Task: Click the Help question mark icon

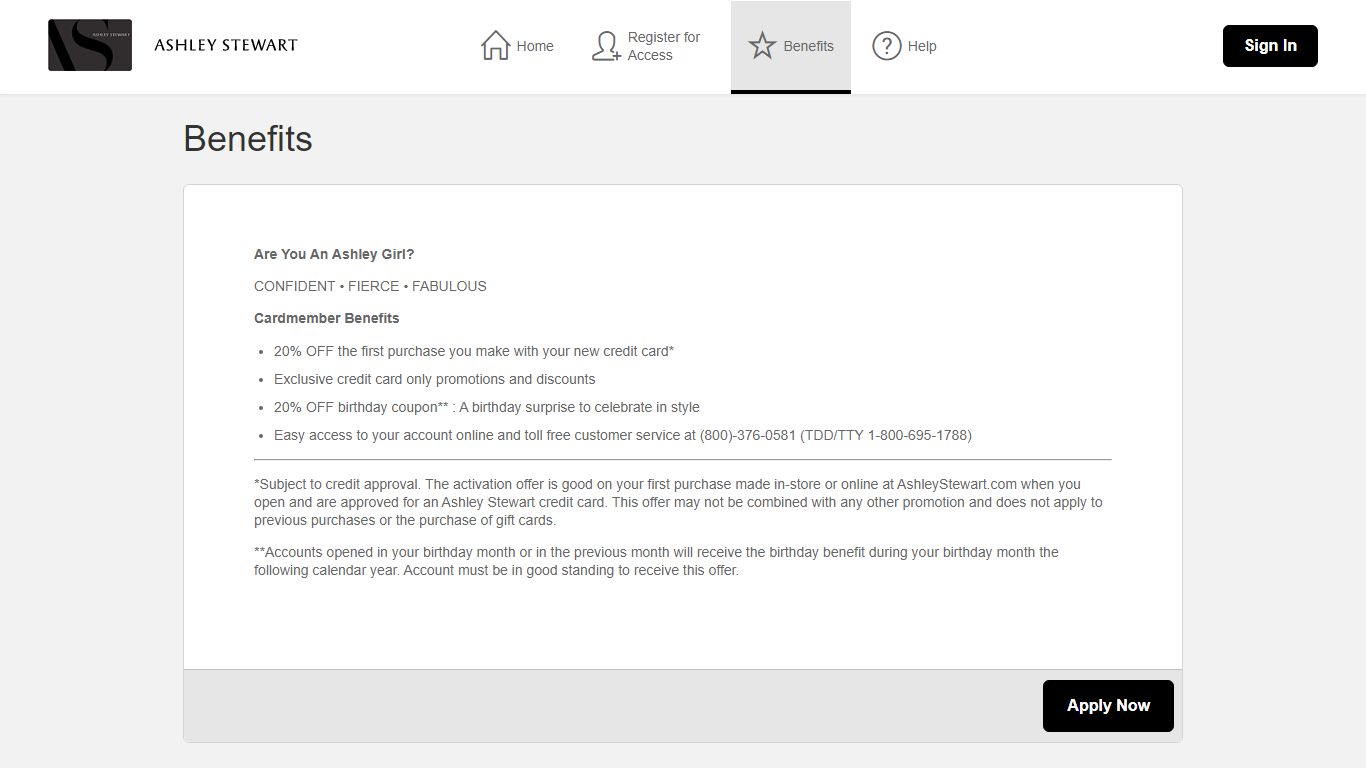Action: pos(886,46)
